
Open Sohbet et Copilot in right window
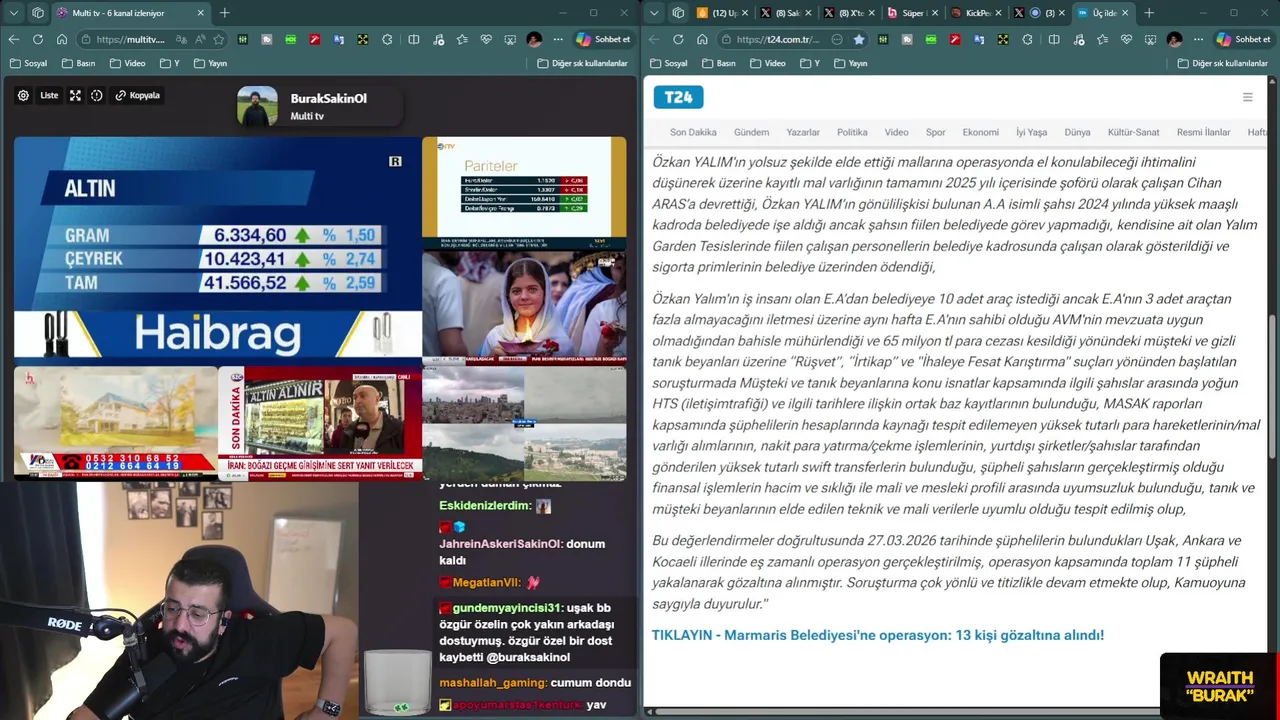point(1244,39)
